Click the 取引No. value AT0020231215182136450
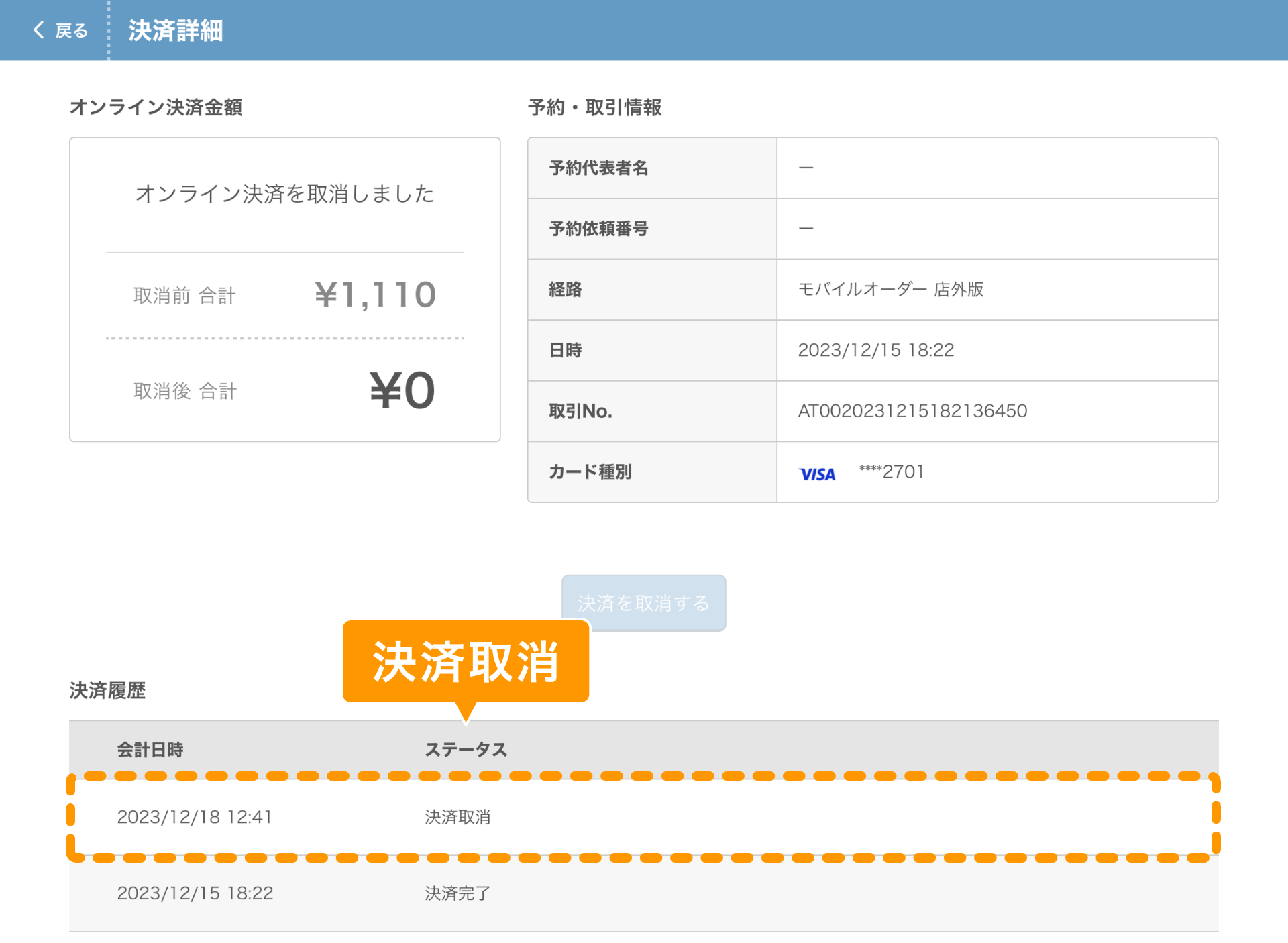 point(912,410)
